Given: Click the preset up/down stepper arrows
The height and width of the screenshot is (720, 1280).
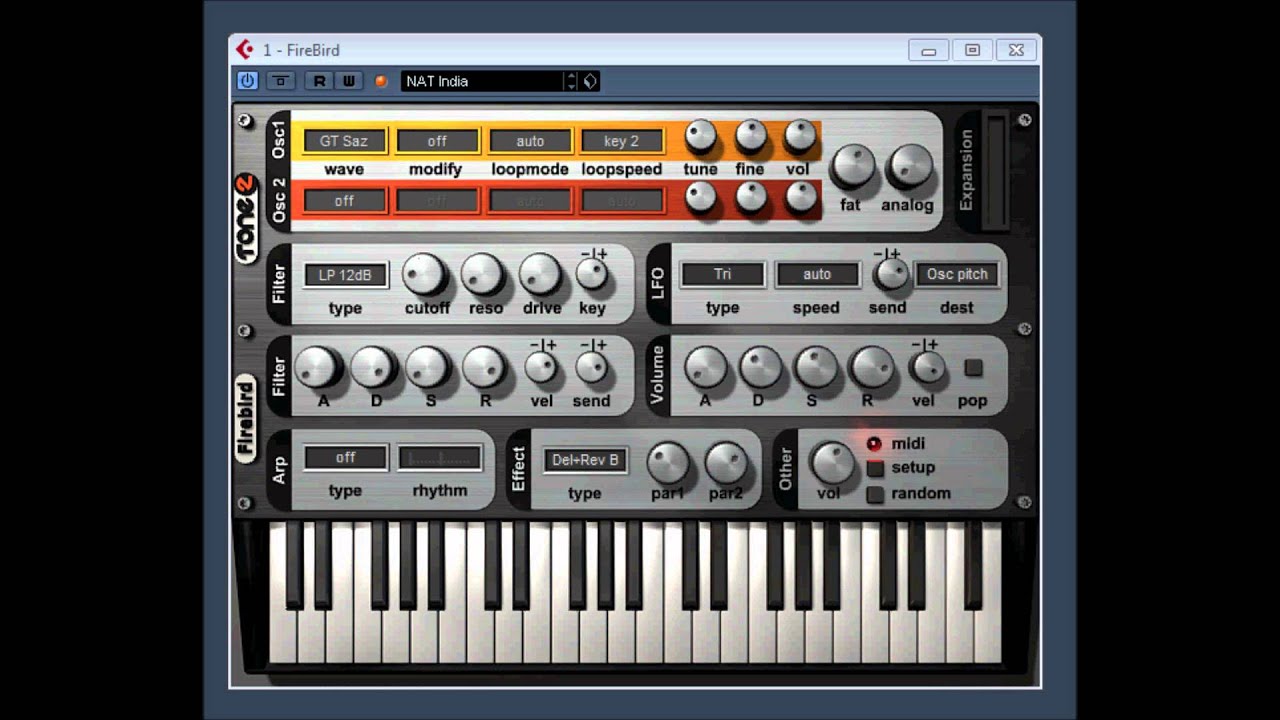Looking at the screenshot, I should (571, 81).
